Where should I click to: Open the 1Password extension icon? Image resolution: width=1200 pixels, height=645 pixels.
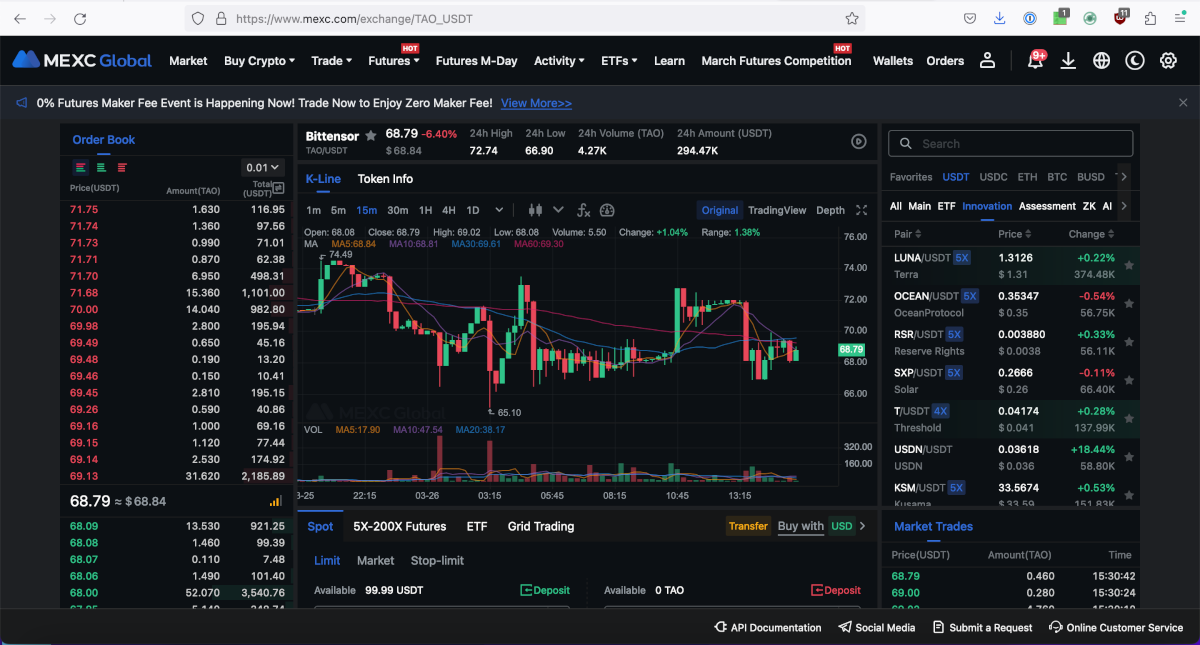pos(1030,18)
